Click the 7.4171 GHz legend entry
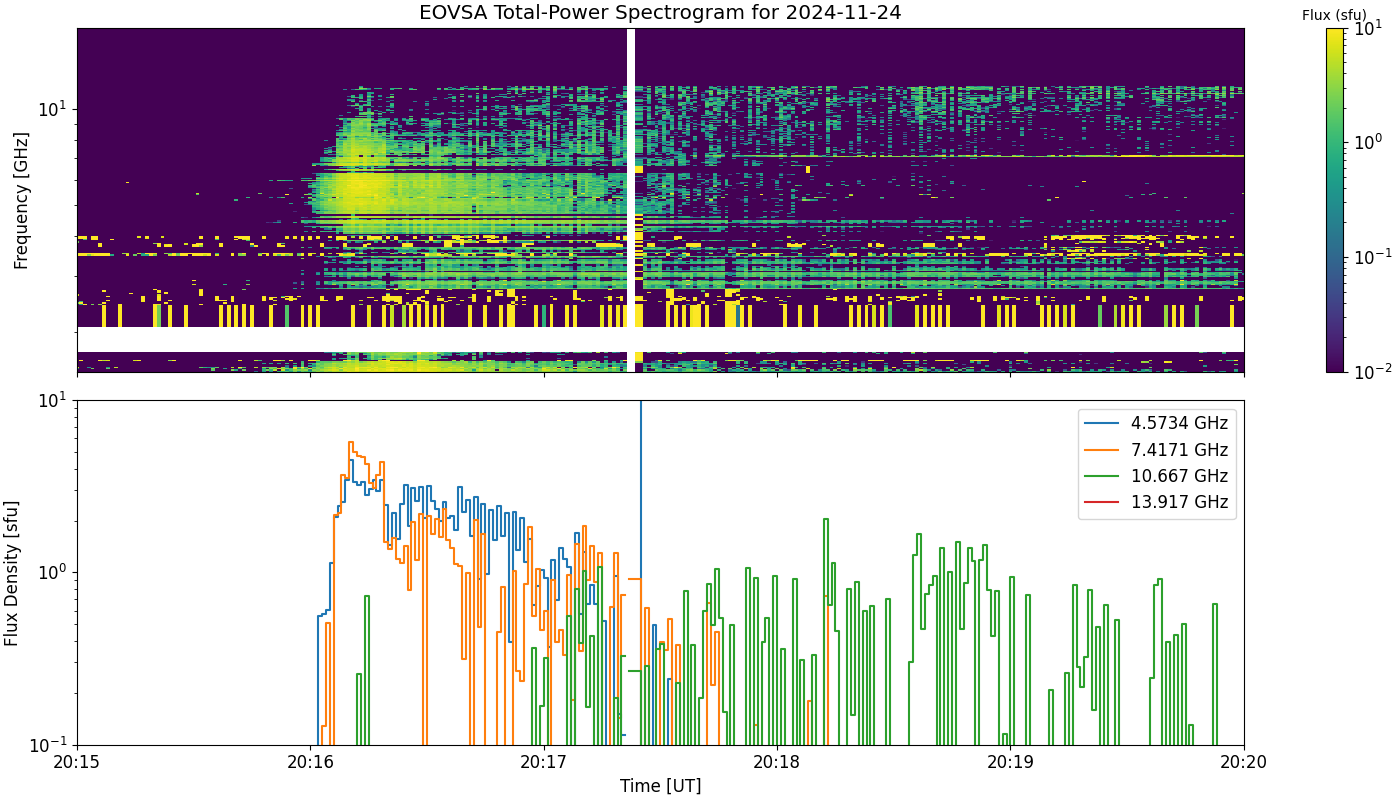The image size is (1400, 800). pos(1157,450)
